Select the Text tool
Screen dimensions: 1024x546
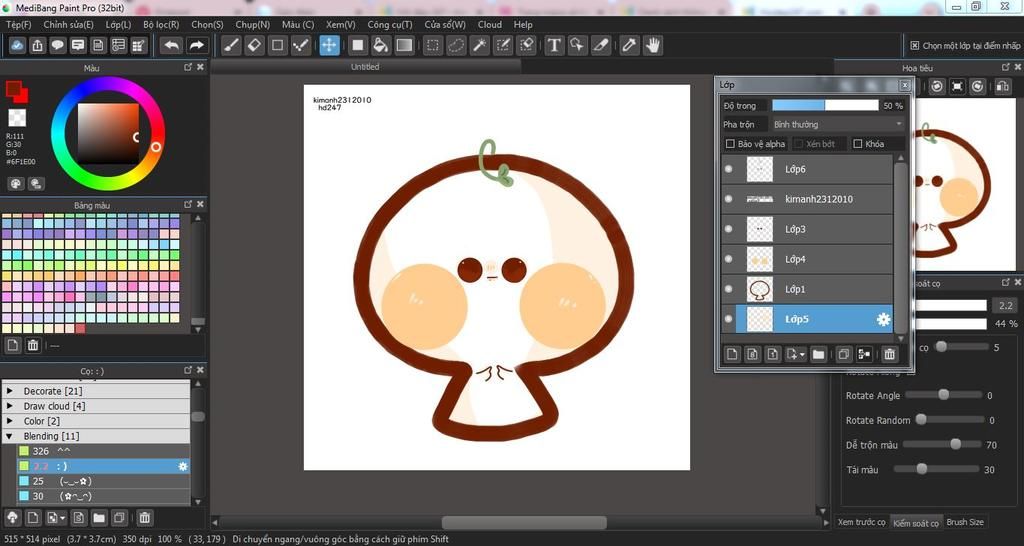(554, 45)
